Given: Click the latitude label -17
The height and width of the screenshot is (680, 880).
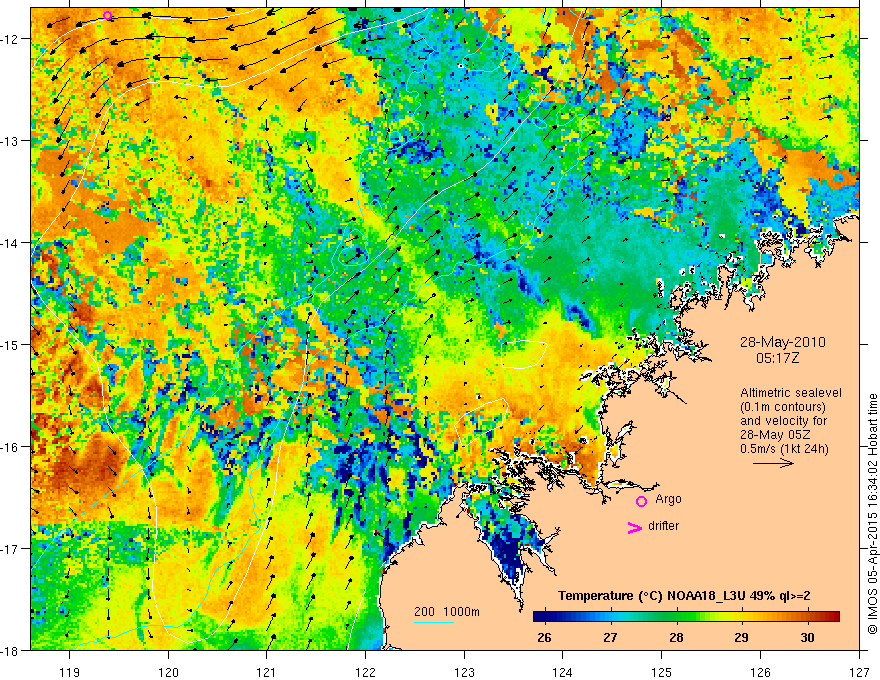Looking at the screenshot, I should [x=11, y=549].
